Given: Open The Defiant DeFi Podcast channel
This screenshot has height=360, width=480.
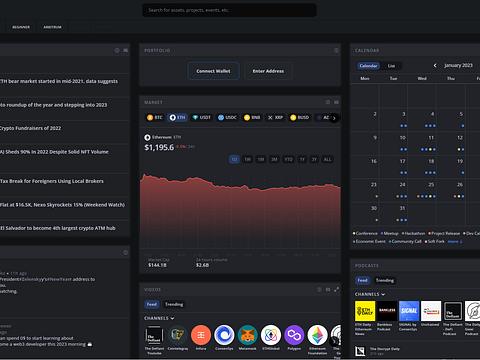Looking at the screenshot, I should click(x=453, y=318).
